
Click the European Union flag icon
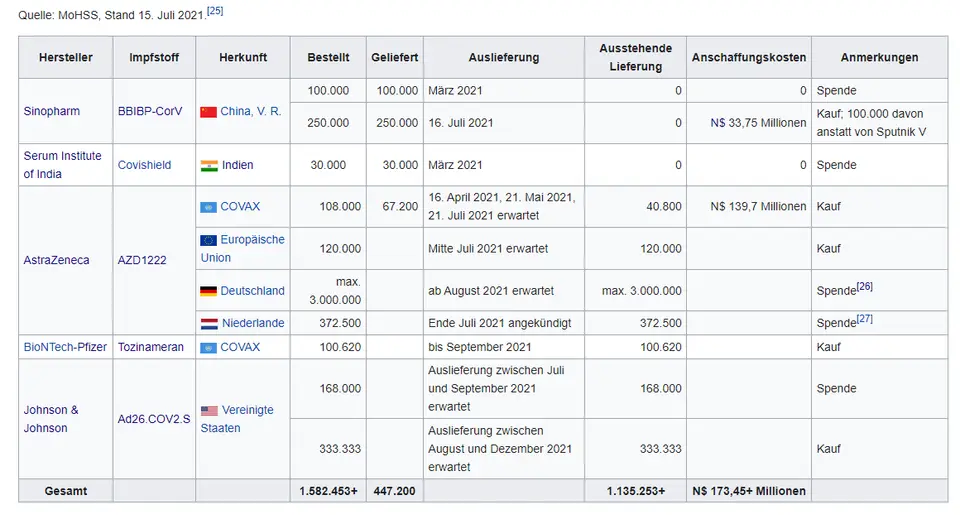(x=208, y=240)
